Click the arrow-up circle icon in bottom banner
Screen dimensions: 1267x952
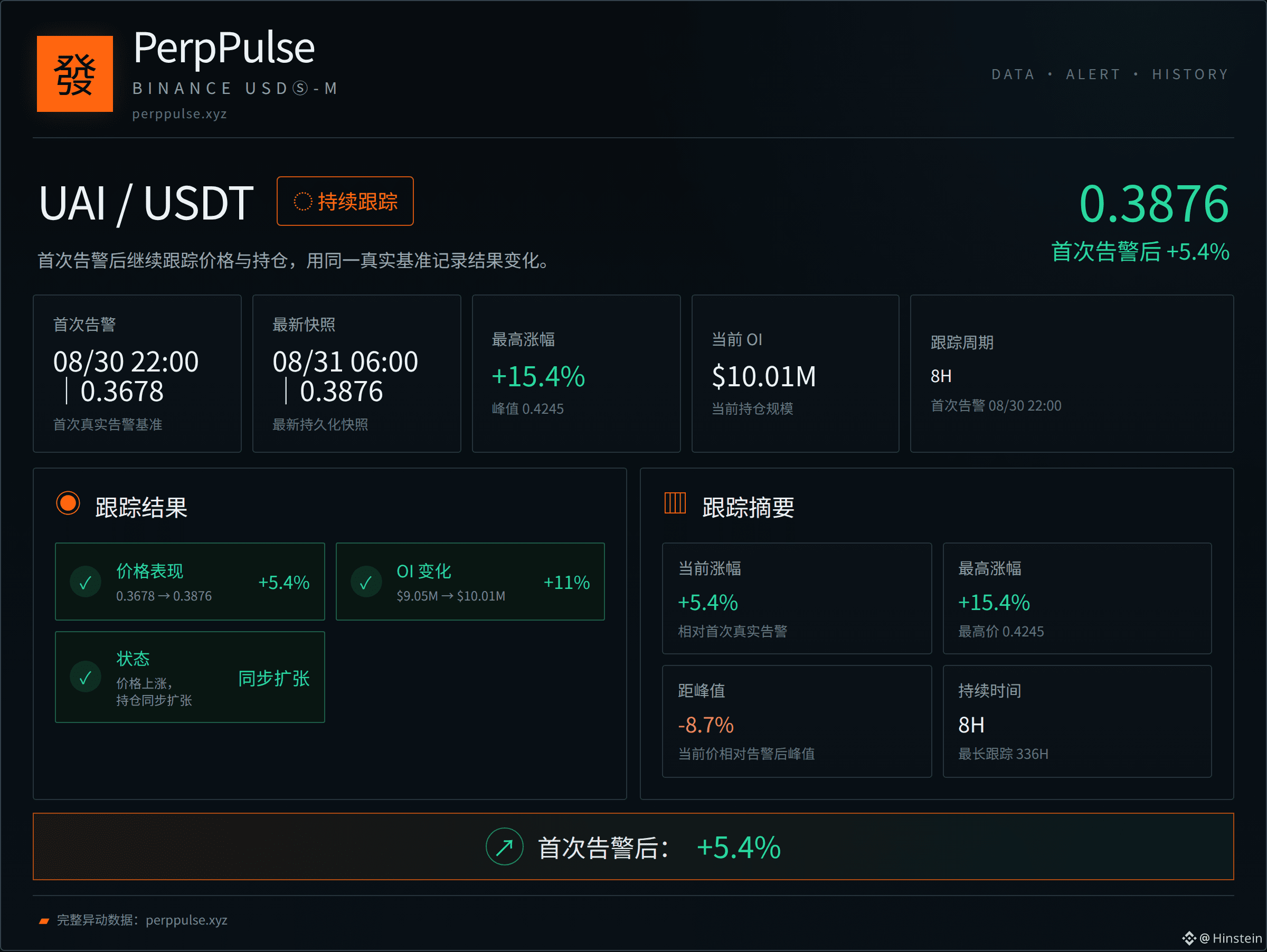click(x=504, y=846)
